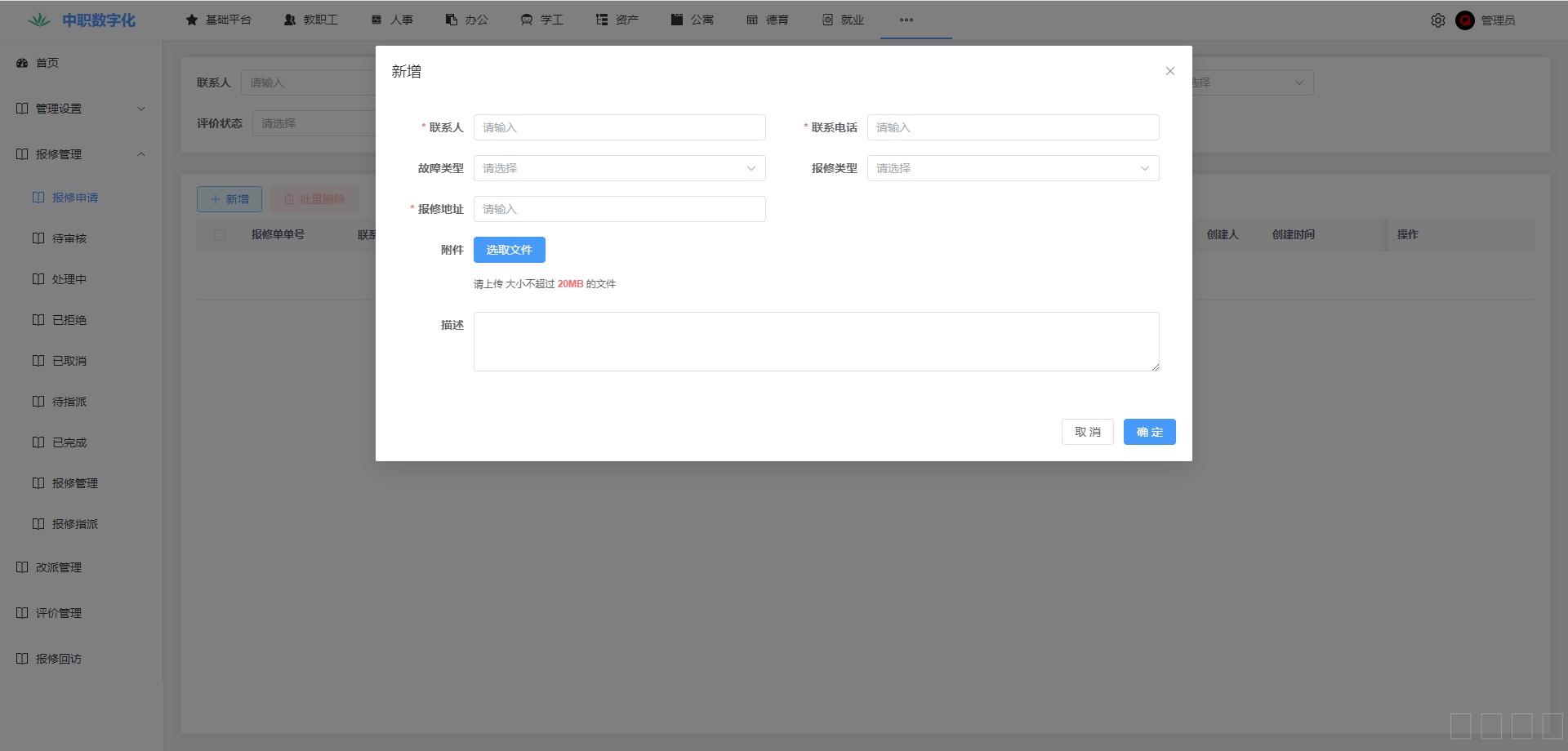Focus the 联系电话 input field
The width and height of the screenshot is (1568, 751).
(x=1013, y=127)
